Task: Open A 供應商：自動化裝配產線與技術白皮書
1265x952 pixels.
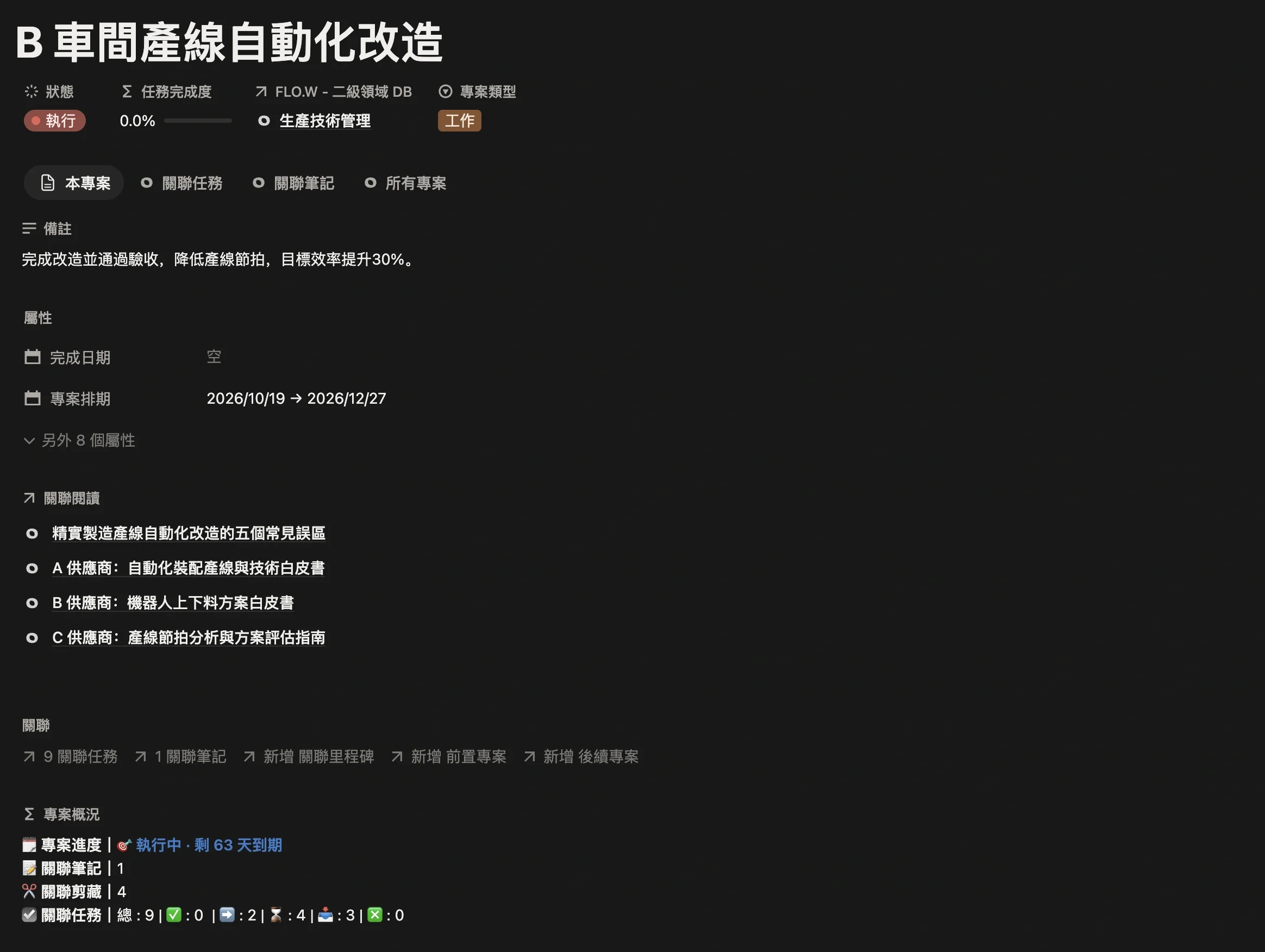Action: (188, 568)
